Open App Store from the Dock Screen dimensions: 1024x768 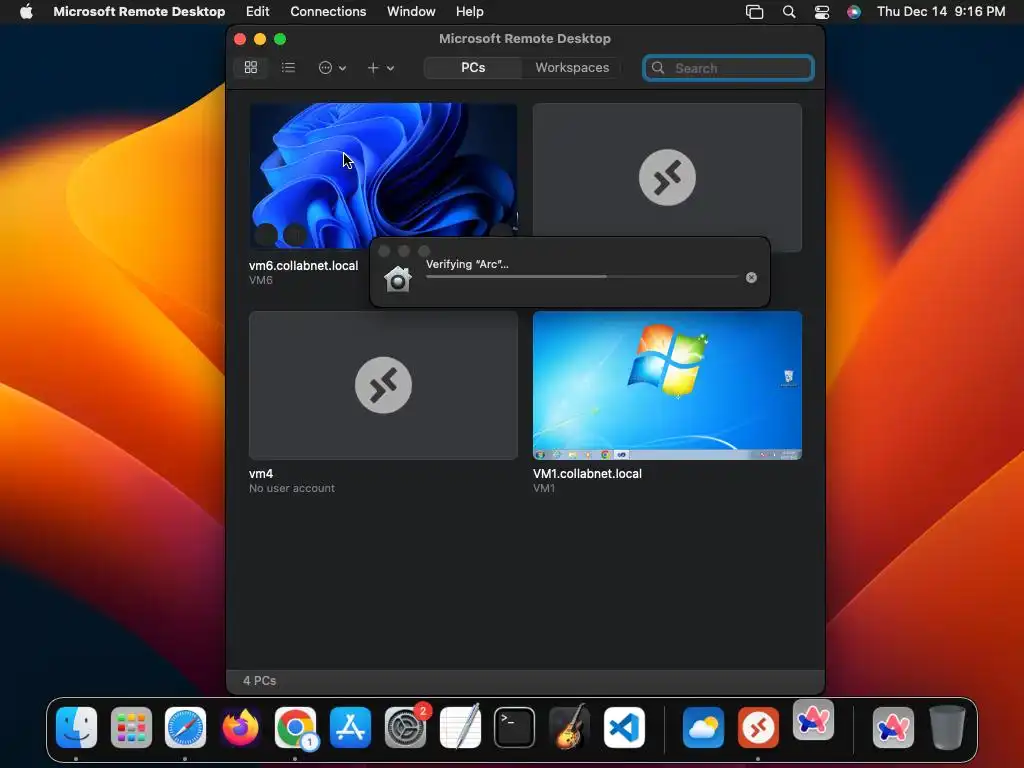(x=351, y=727)
